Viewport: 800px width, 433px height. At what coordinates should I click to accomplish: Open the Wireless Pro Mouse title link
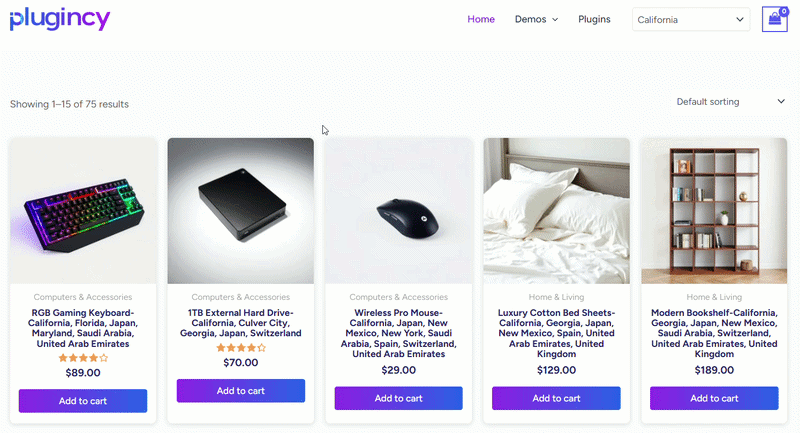(x=399, y=333)
